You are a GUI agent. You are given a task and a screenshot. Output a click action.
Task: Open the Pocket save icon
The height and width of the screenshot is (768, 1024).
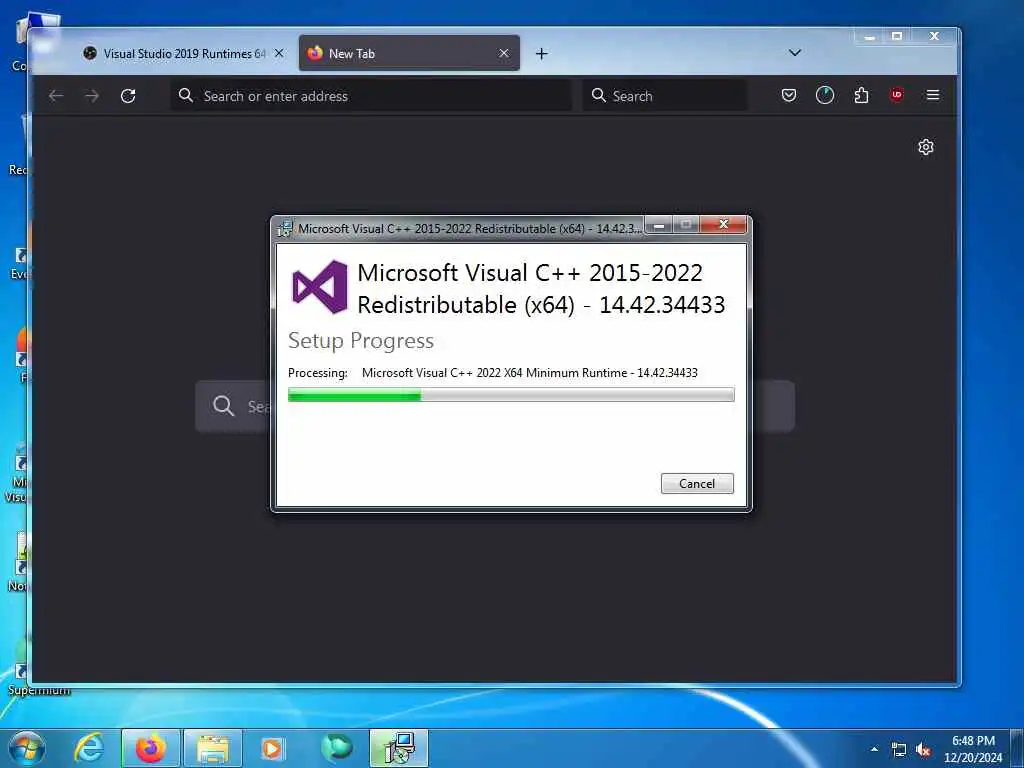789,96
